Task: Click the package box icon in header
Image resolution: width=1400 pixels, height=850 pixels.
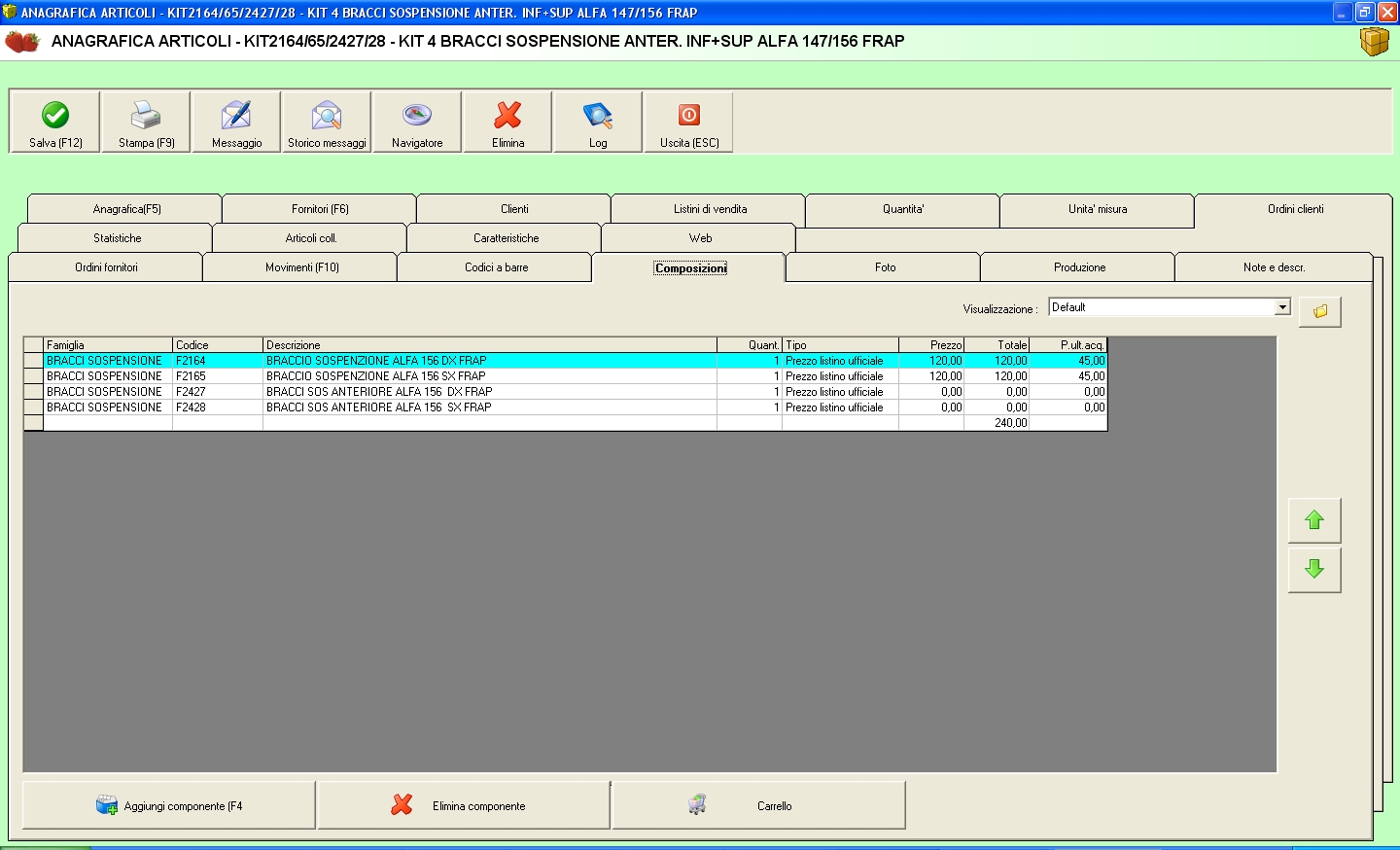Action: click(1375, 42)
